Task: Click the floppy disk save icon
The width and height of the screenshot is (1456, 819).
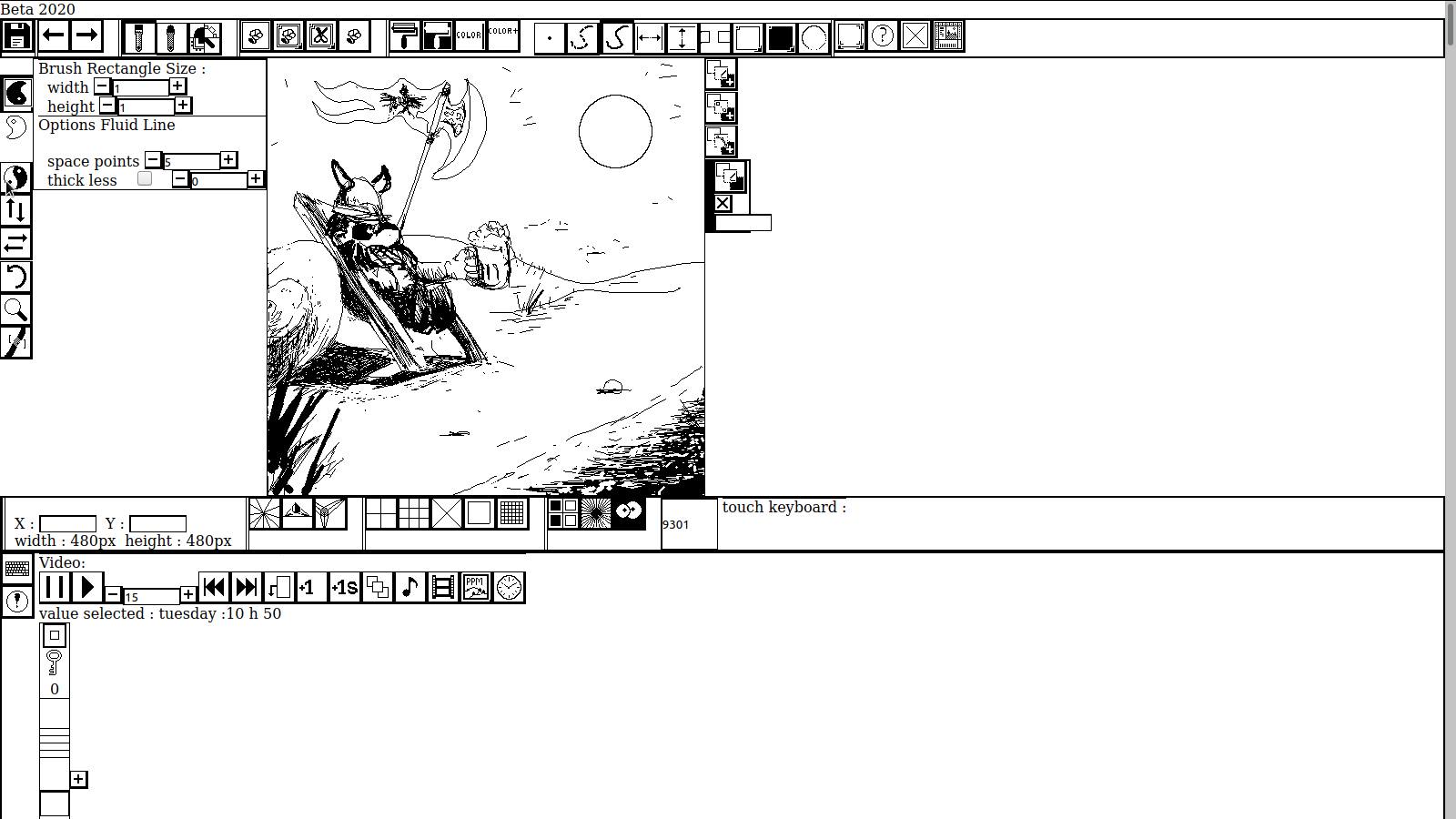Action: tap(17, 36)
